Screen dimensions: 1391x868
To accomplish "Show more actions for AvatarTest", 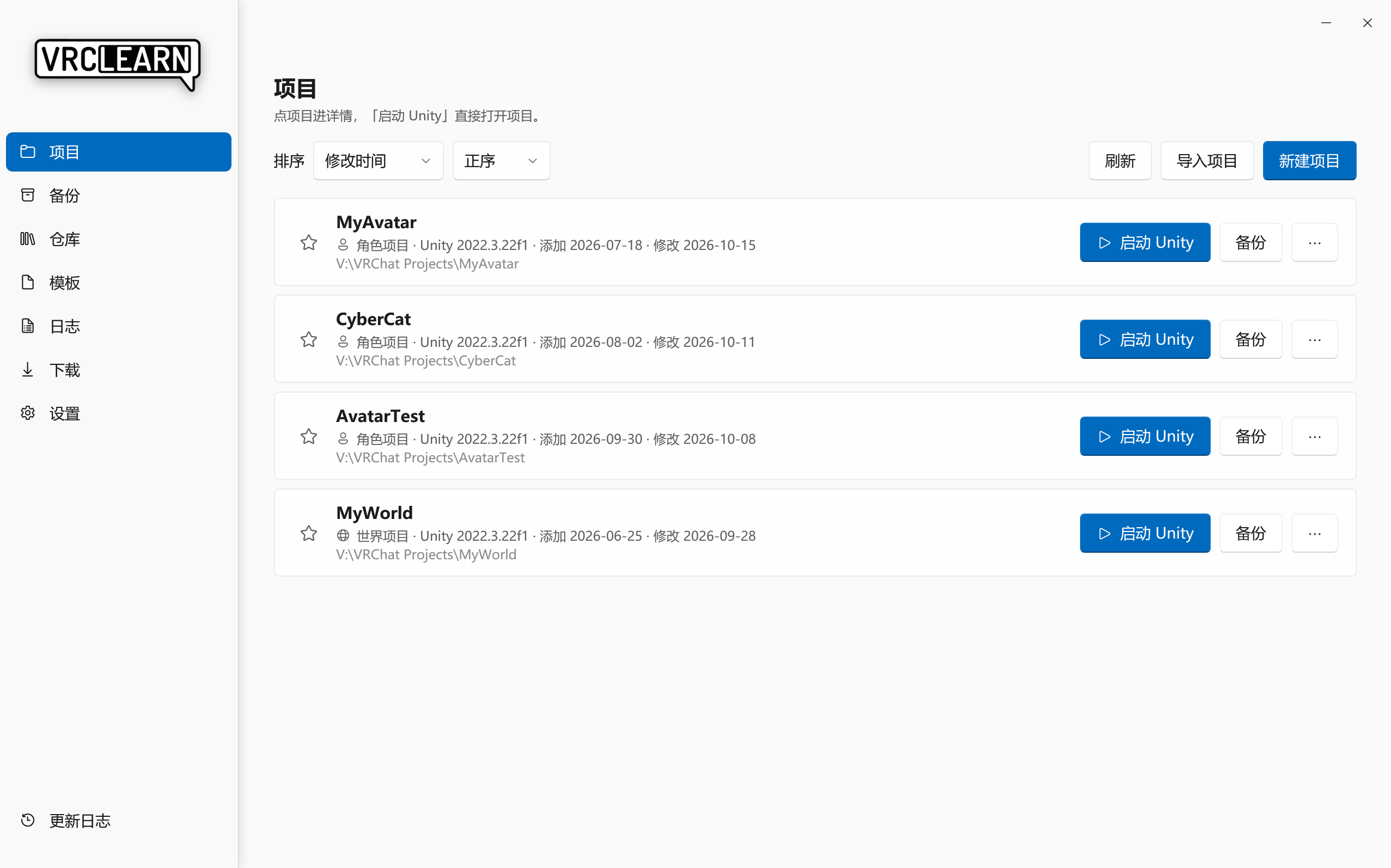I will [x=1315, y=437].
